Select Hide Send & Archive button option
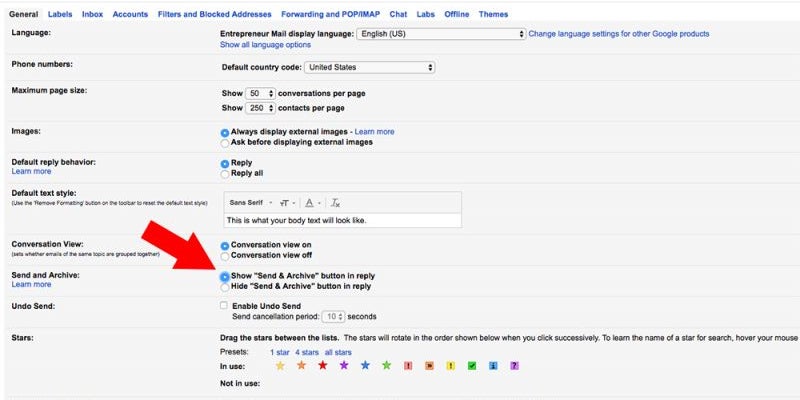The height and width of the screenshot is (400, 800). 224,287
